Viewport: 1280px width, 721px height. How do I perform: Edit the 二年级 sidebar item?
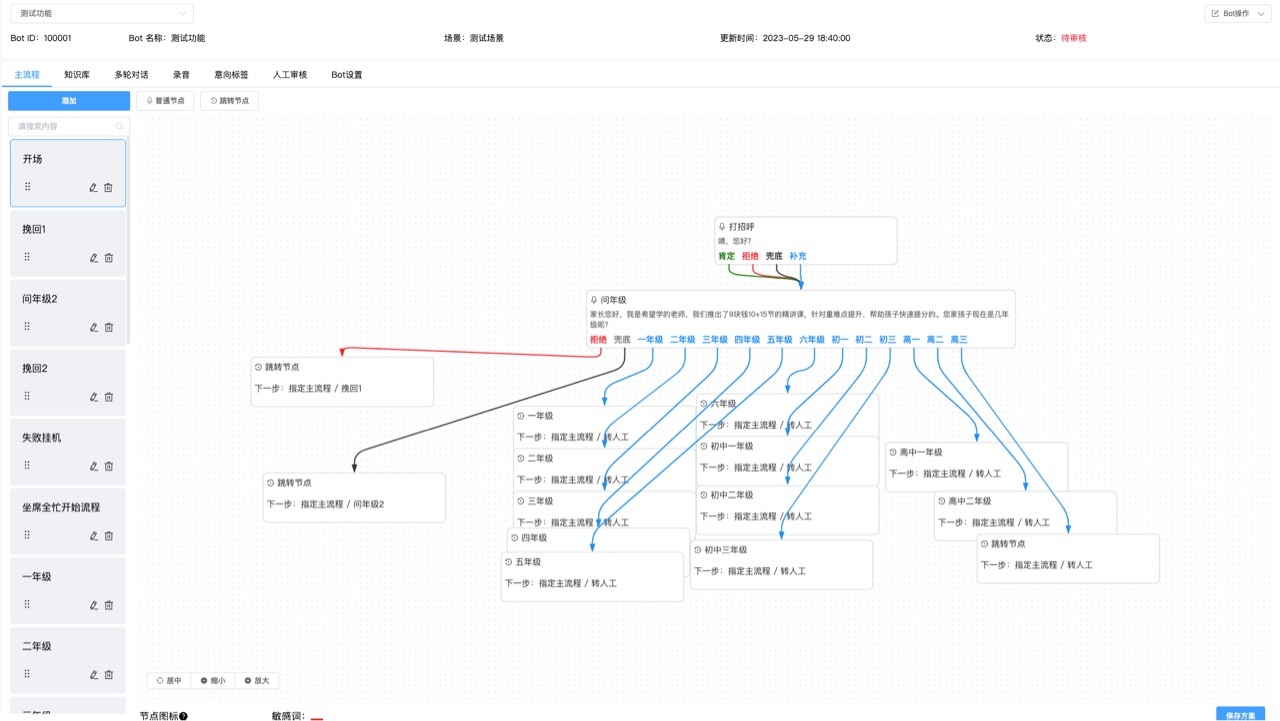[x=93, y=674]
